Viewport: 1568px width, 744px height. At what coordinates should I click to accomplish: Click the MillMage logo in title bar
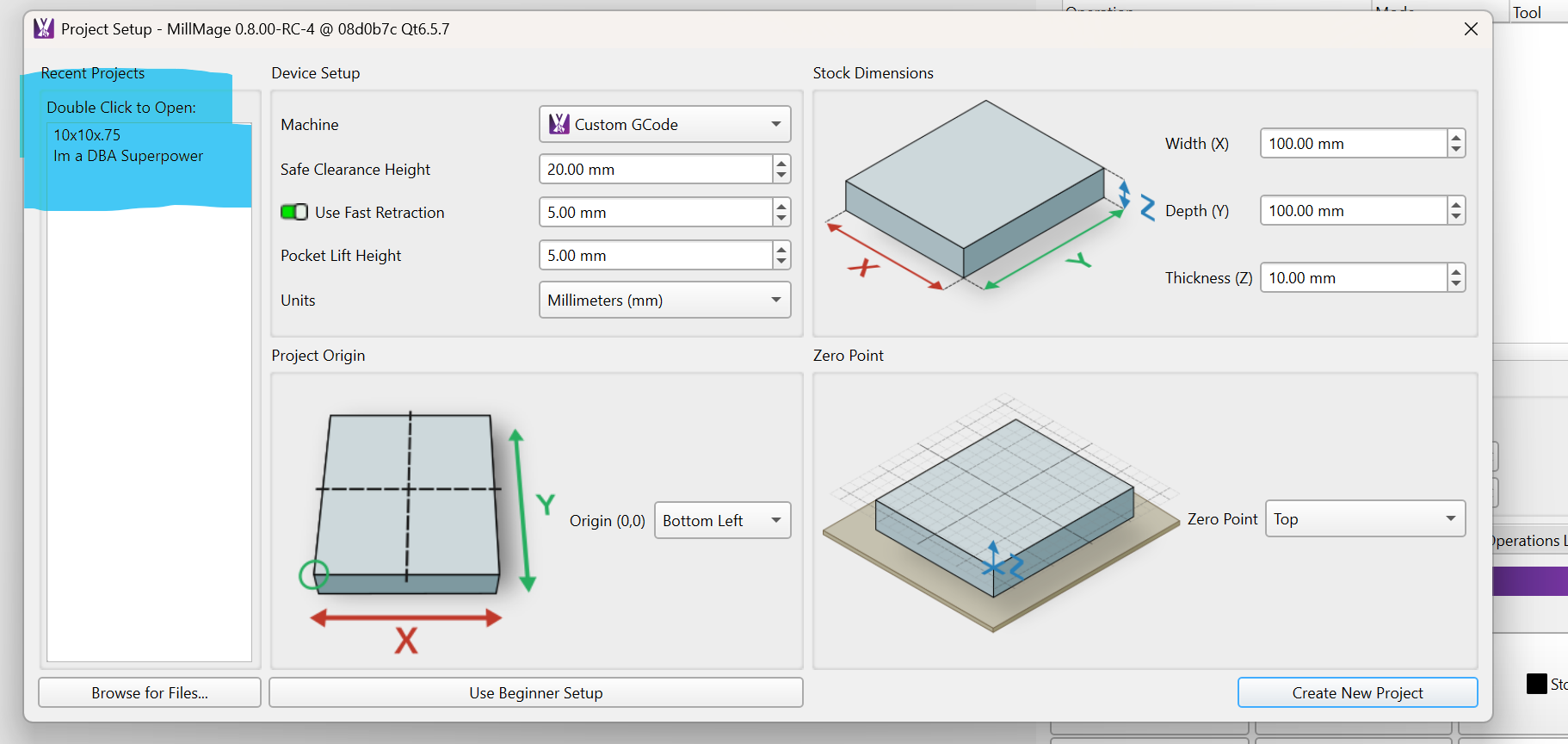44,28
